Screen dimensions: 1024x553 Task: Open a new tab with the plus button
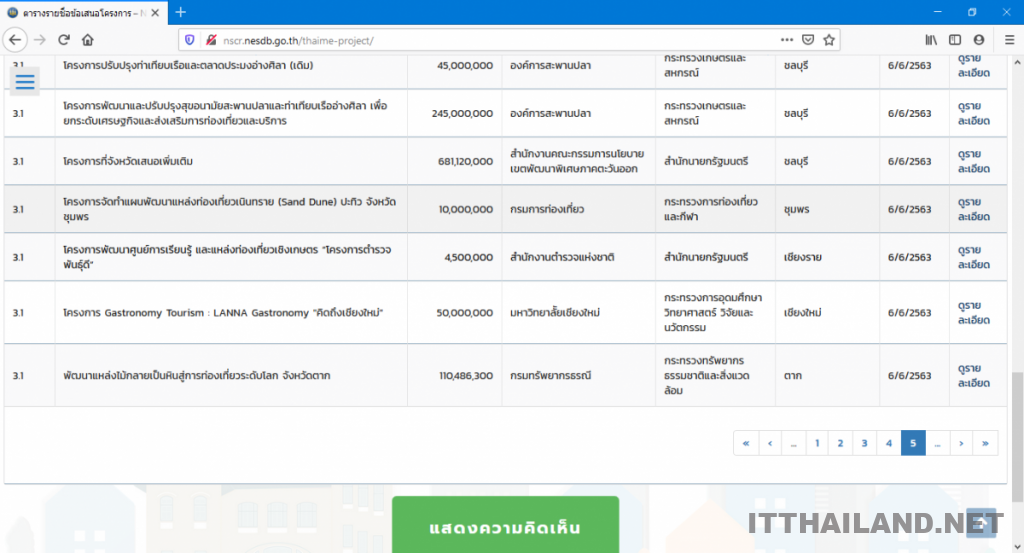pos(181,12)
